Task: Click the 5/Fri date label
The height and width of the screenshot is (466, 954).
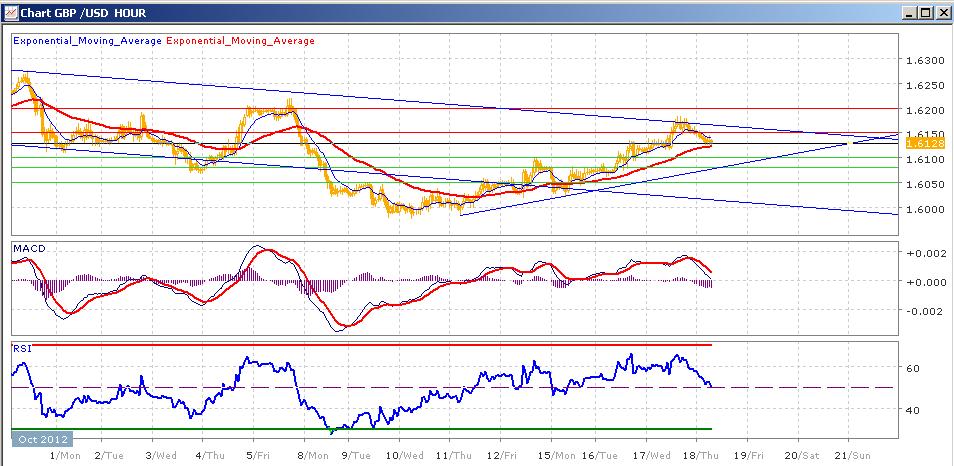Action: click(x=258, y=454)
